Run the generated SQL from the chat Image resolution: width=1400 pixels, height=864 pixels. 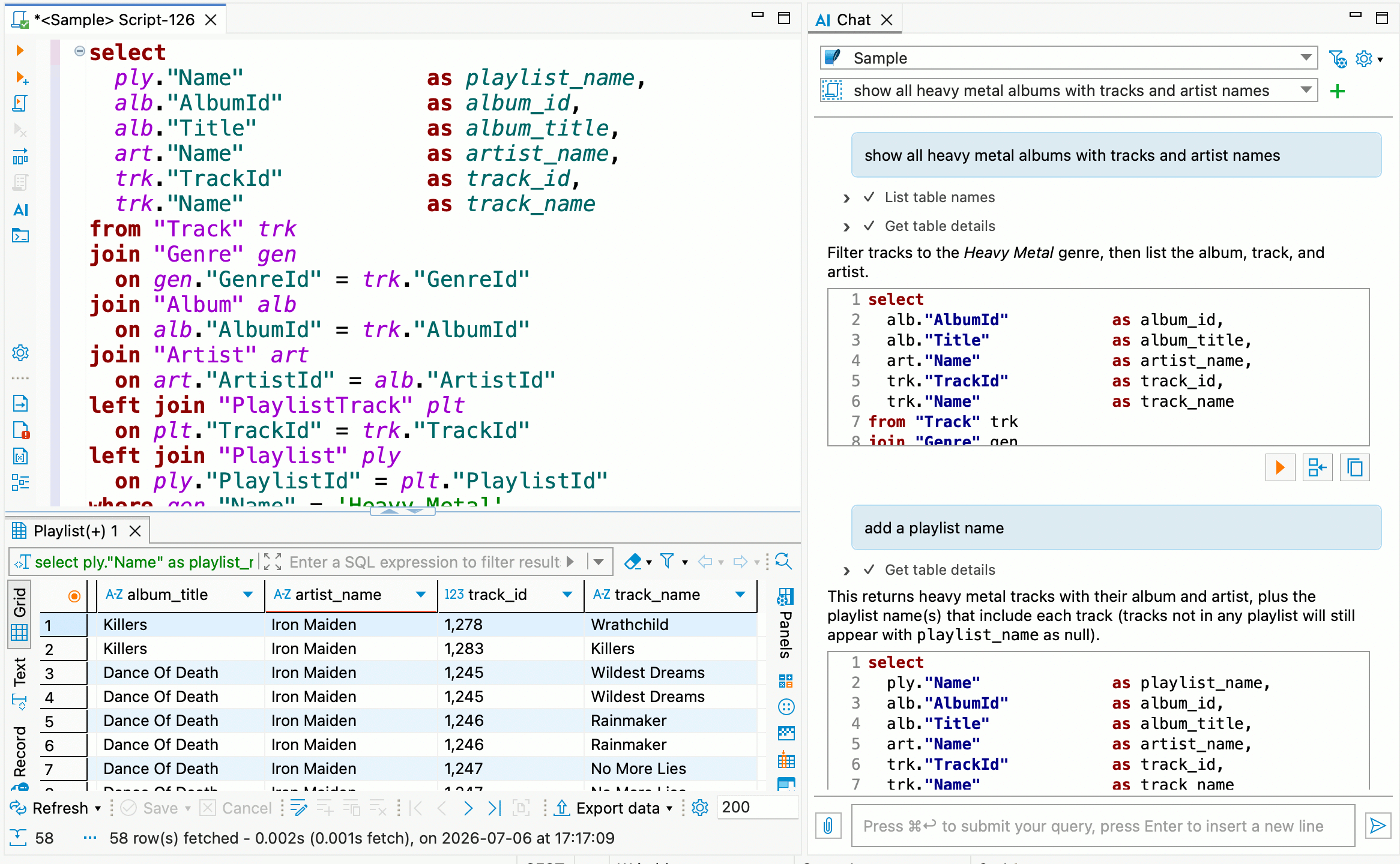[1280, 467]
